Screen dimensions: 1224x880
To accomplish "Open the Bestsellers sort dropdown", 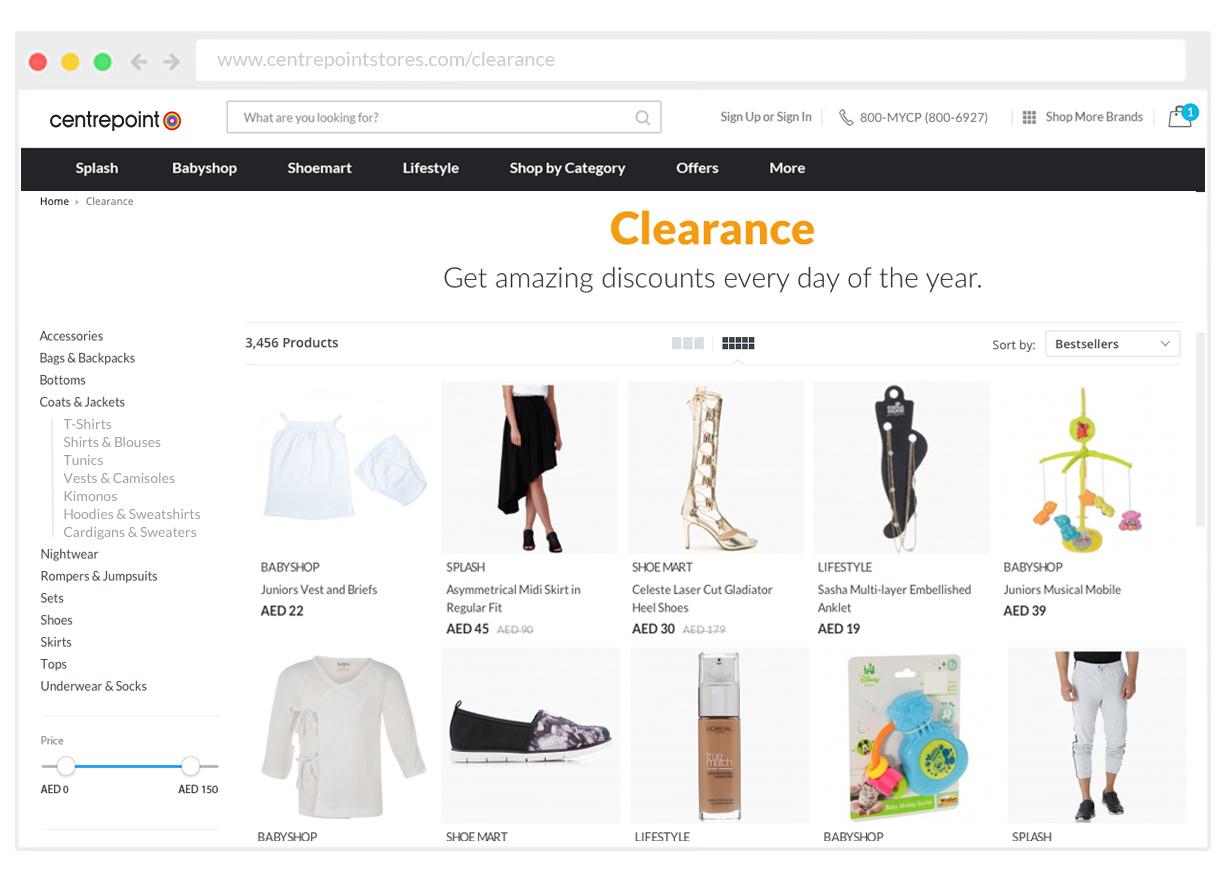I will pos(1112,344).
